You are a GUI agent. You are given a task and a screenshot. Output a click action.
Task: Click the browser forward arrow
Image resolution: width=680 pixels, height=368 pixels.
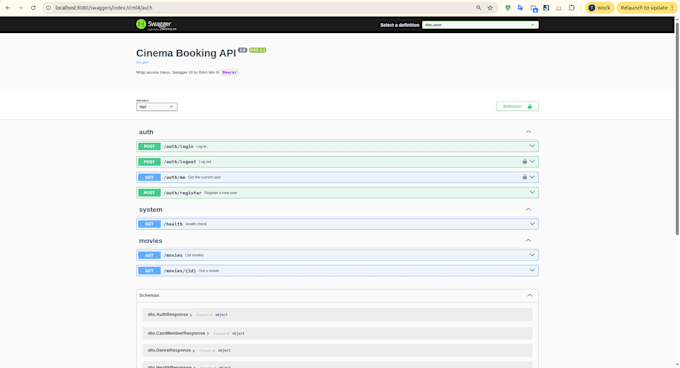click(x=20, y=8)
